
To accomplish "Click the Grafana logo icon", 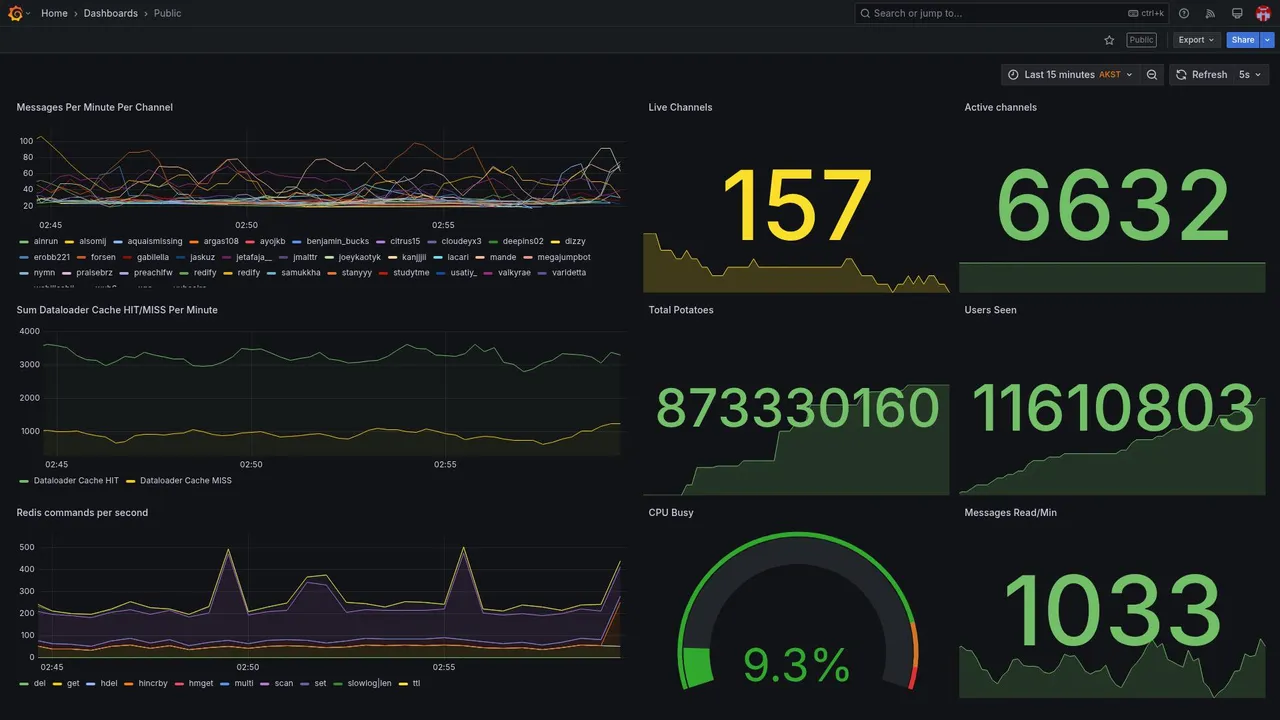I will click(15, 13).
